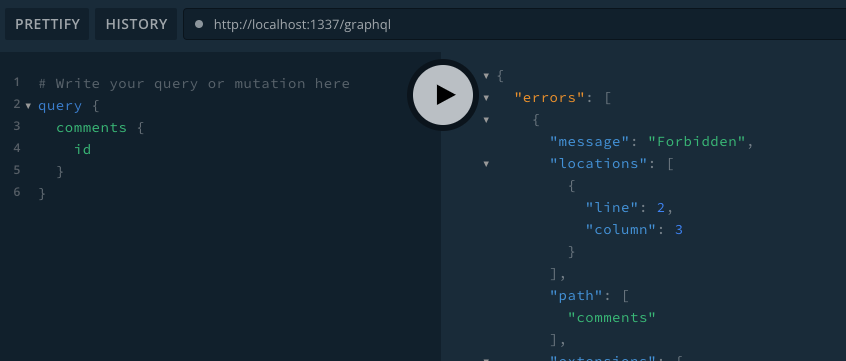Edit the localhost:1337/graphql endpoint URL field

(x=514, y=24)
